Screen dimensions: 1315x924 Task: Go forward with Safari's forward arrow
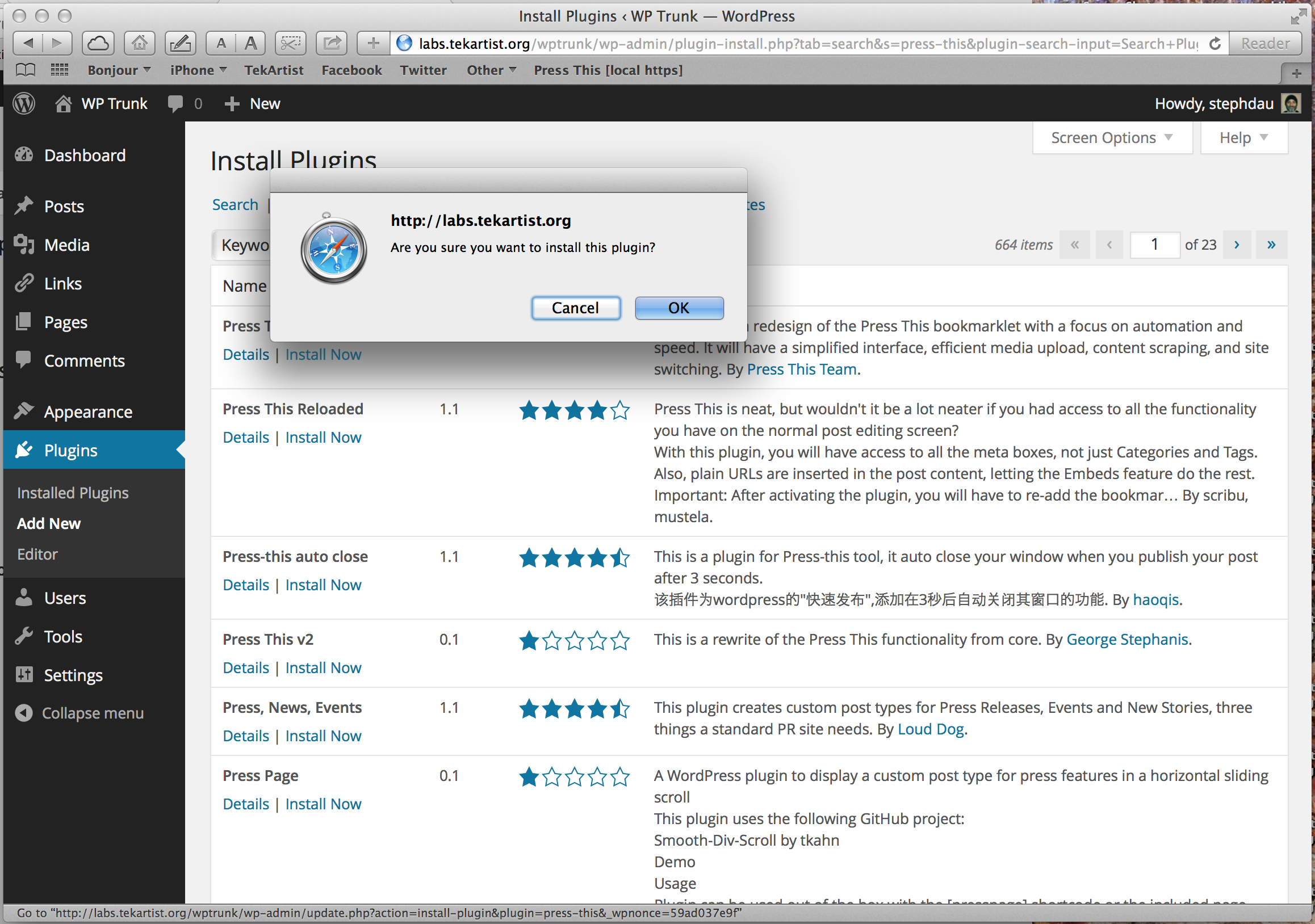(57, 43)
